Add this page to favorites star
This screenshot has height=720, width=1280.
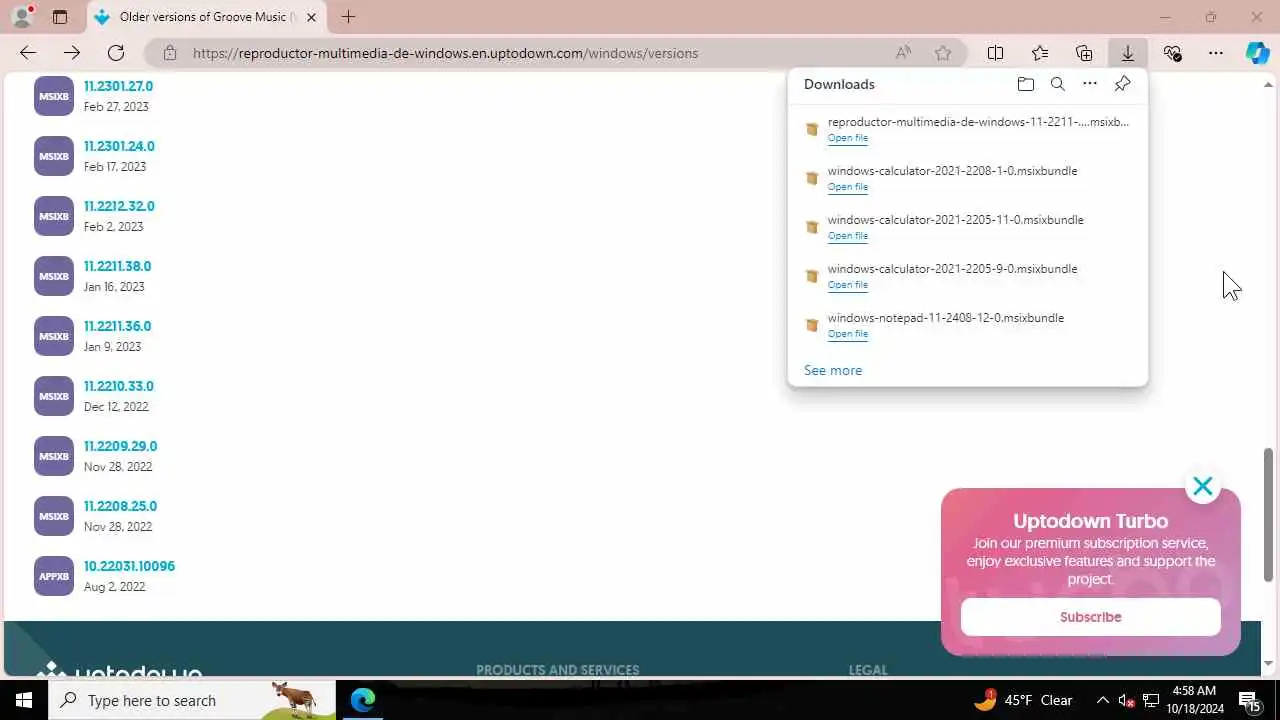tap(943, 53)
